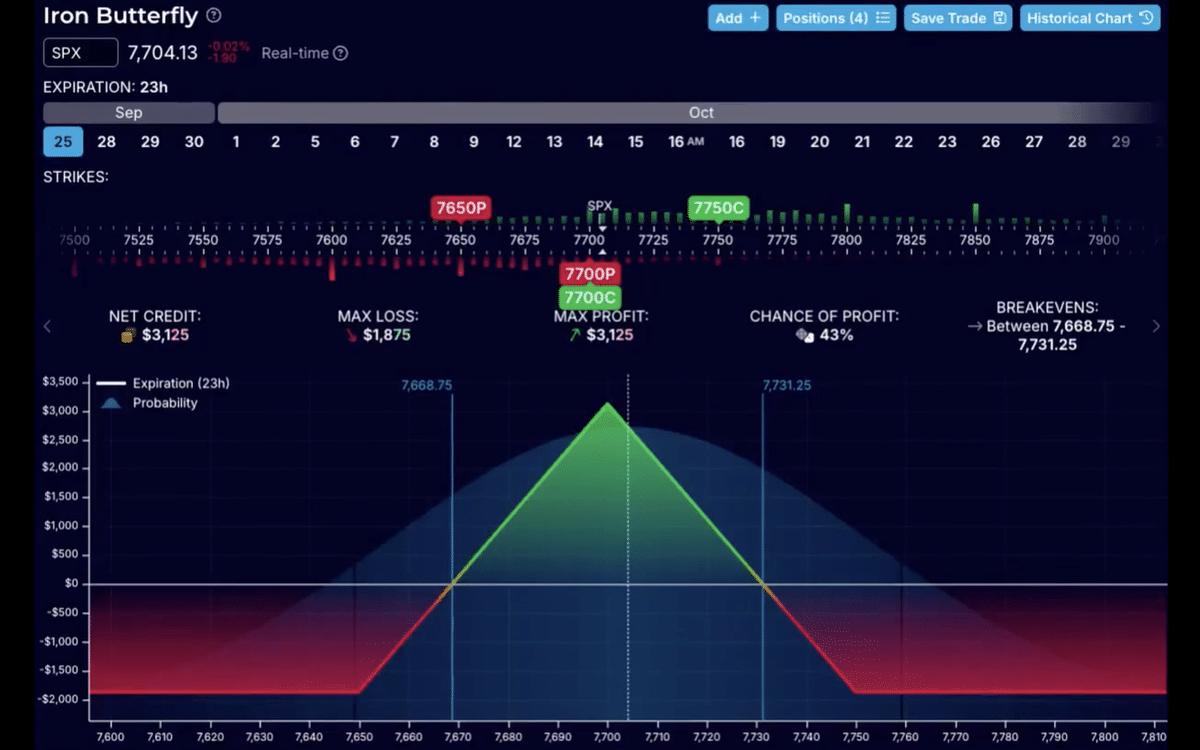Click the Save Trade button
The image size is (1200, 750).
click(x=958, y=18)
